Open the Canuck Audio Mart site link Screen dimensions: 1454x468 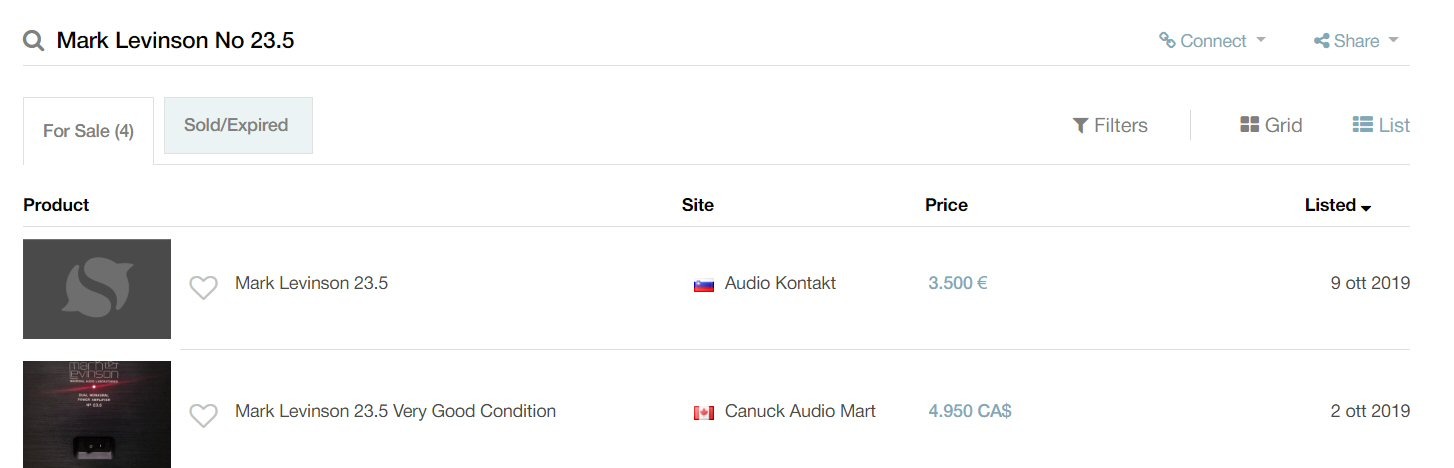pyautogui.click(x=800, y=411)
